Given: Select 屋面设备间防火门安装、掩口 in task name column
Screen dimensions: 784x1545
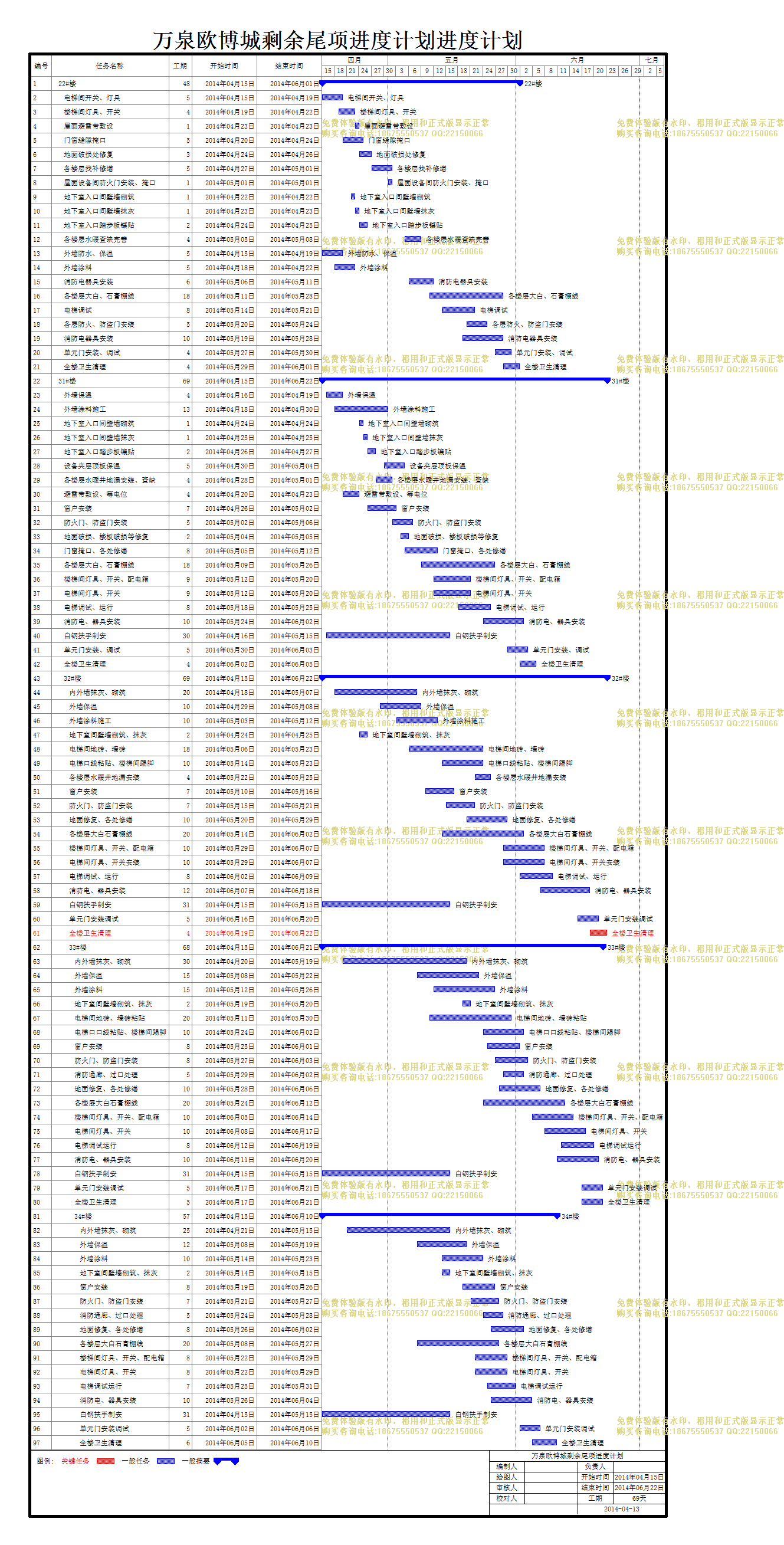Looking at the screenshot, I should (110, 183).
